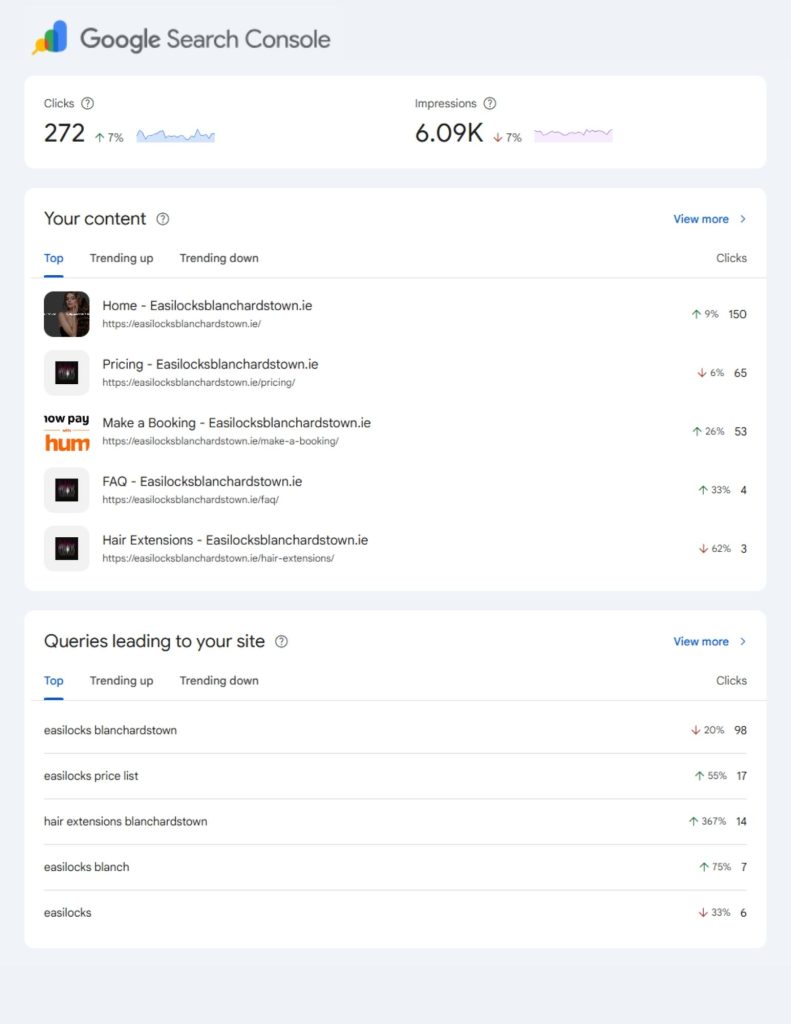
Task: Expand Your content with the chevron arrow
Action: tap(742, 219)
